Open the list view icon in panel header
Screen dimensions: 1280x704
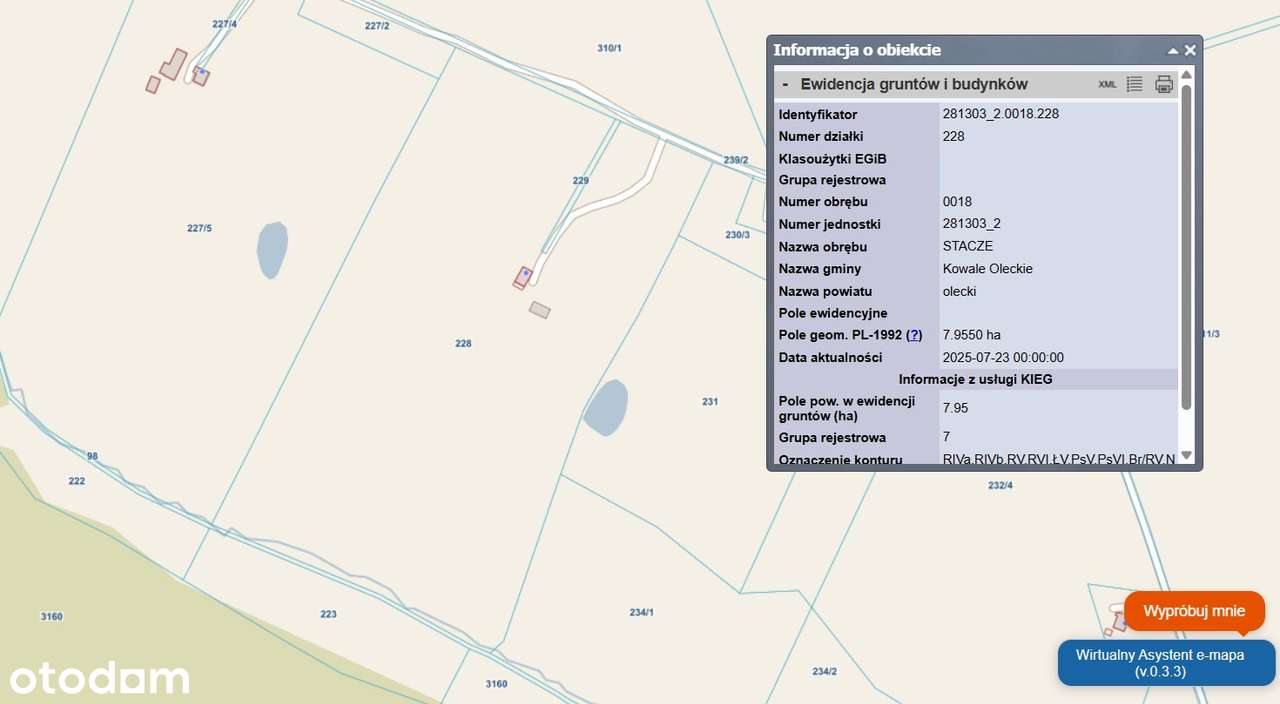point(1135,84)
